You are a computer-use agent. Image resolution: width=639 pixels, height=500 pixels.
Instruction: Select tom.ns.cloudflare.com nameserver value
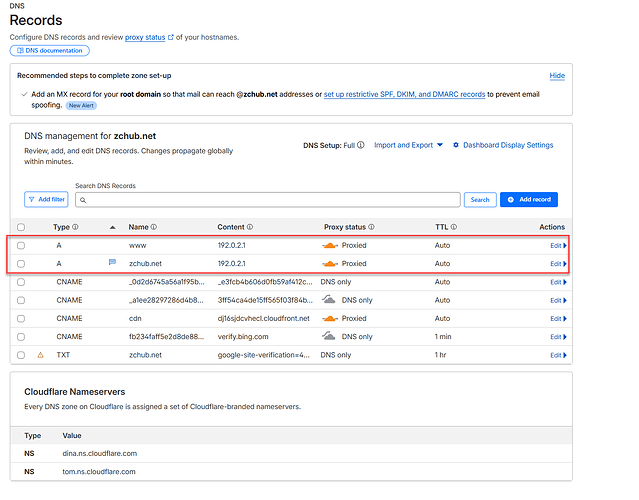tap(99, 472)
